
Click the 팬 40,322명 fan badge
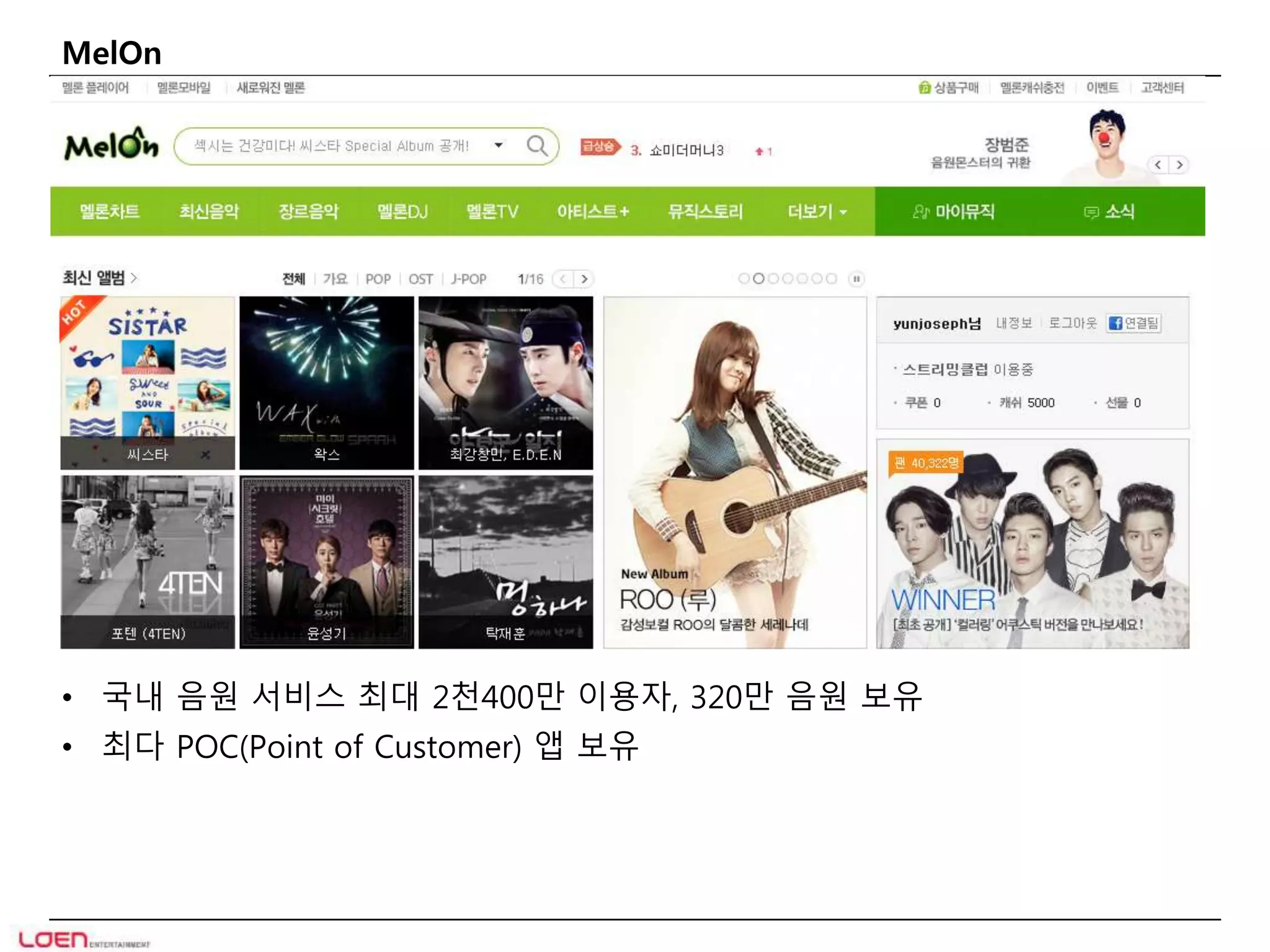pos(926,462)
